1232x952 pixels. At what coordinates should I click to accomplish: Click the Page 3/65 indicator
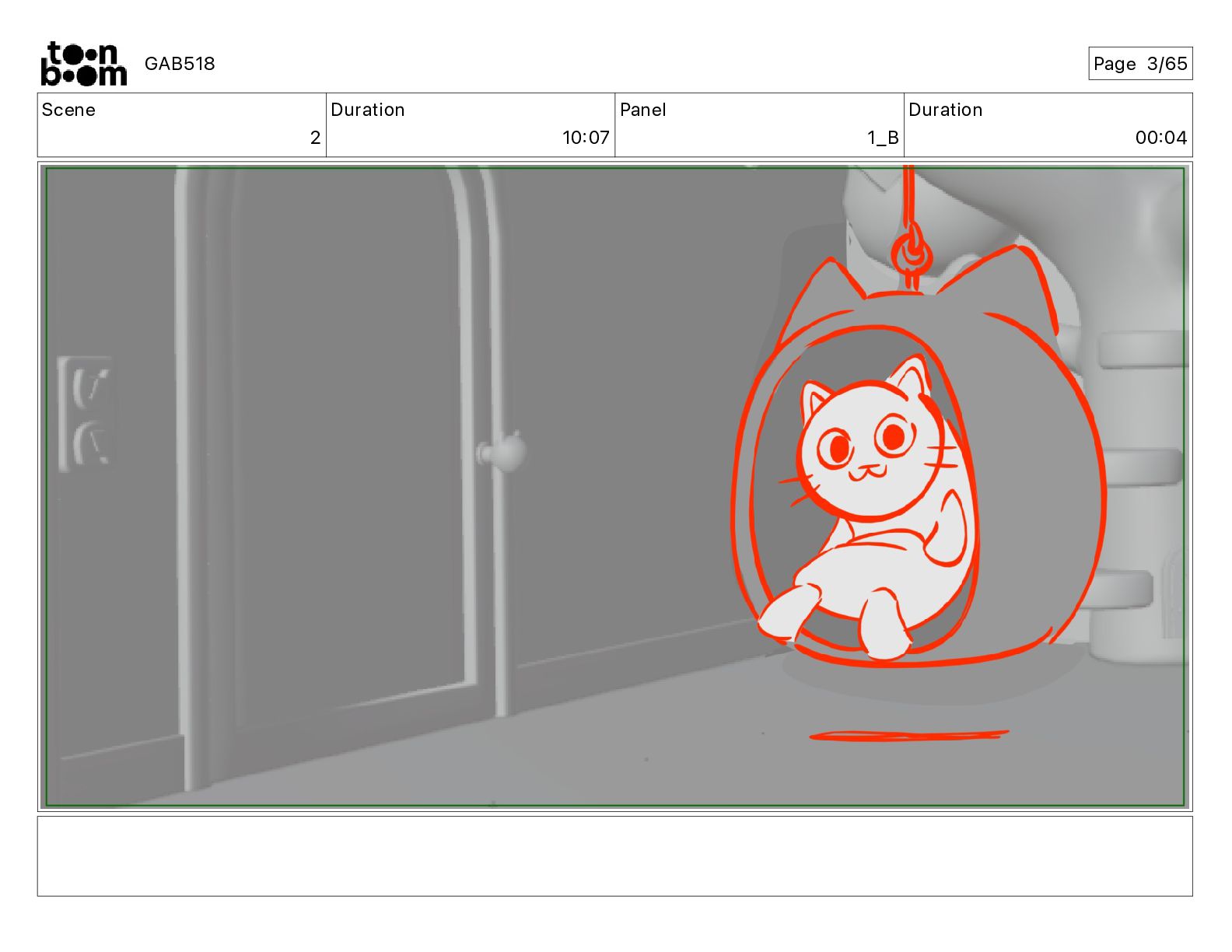1140,64
